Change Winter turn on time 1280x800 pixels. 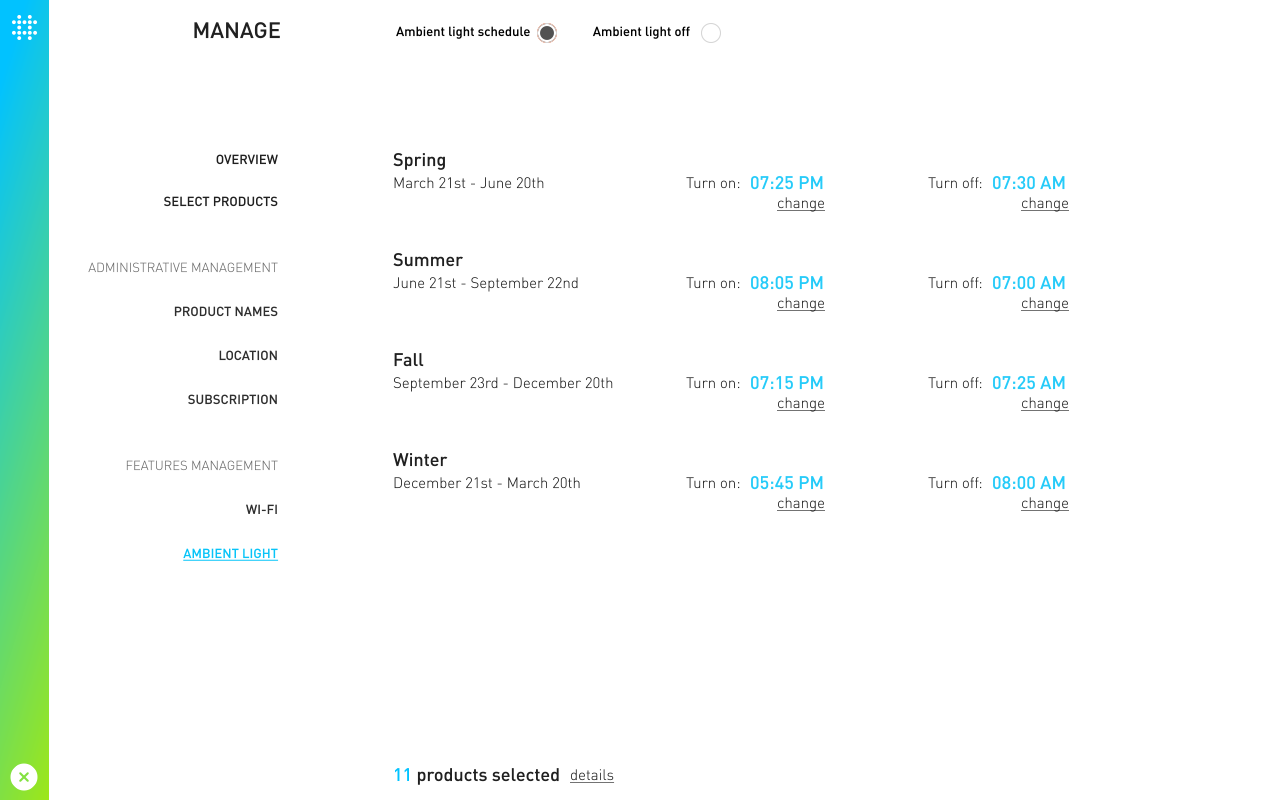pos(801,504)
